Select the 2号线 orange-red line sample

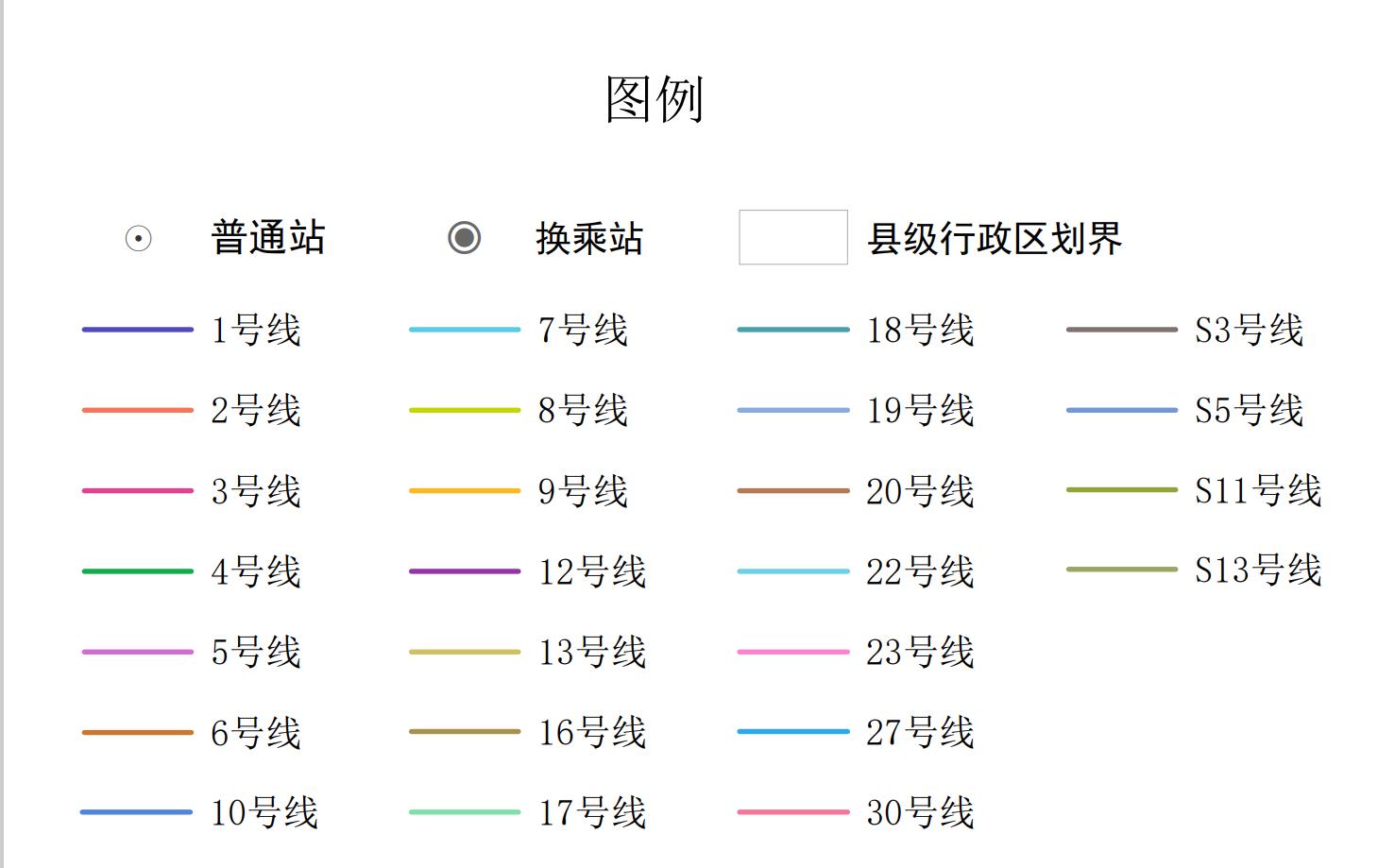point(137,410)
